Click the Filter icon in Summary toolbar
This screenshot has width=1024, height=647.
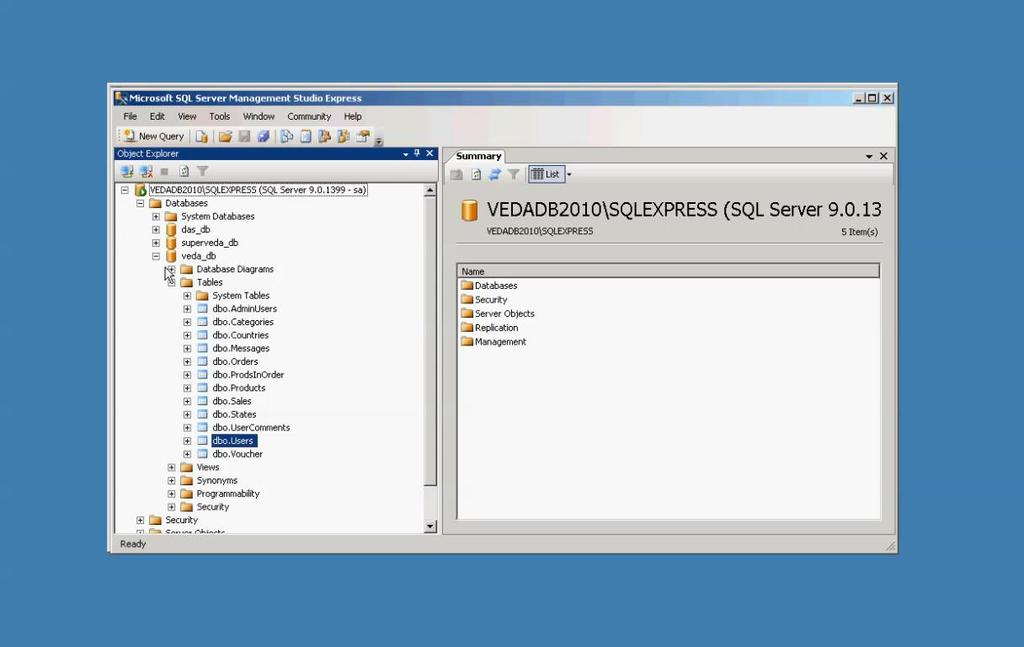pos(514,174)
